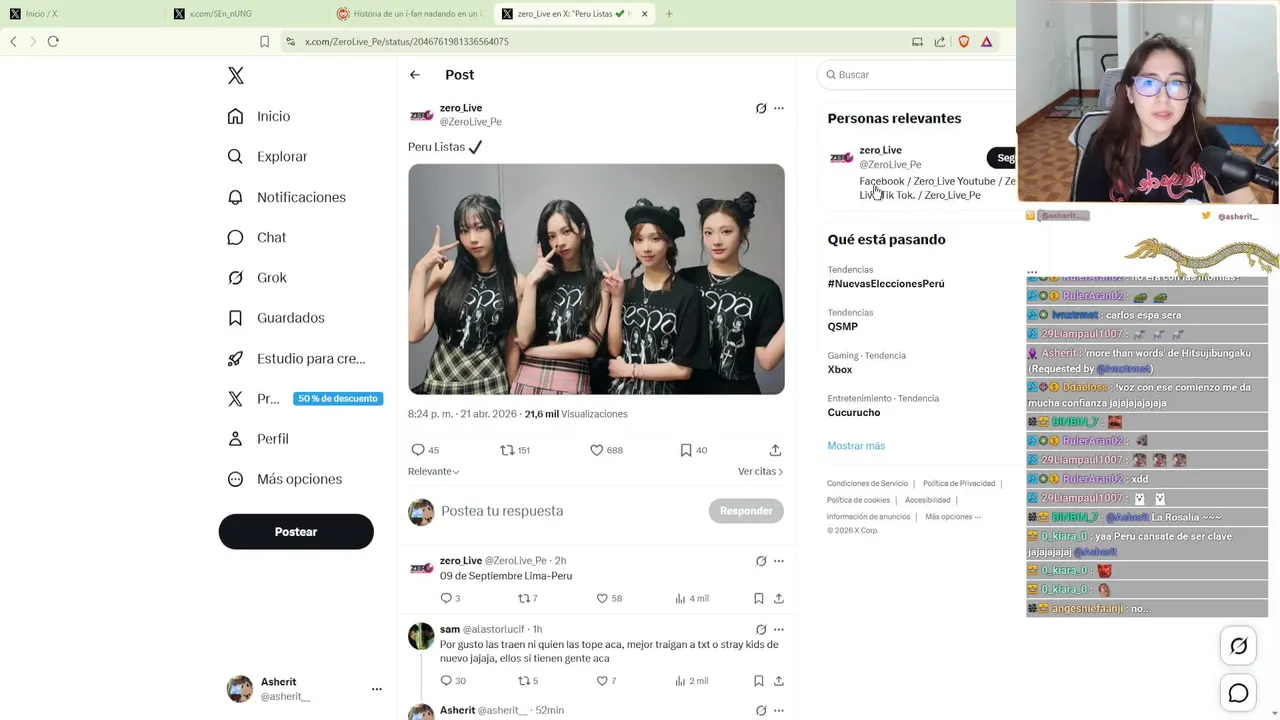Click reply icon with 45 replies
Screen dimensions: 1280x720
(418, 450)
